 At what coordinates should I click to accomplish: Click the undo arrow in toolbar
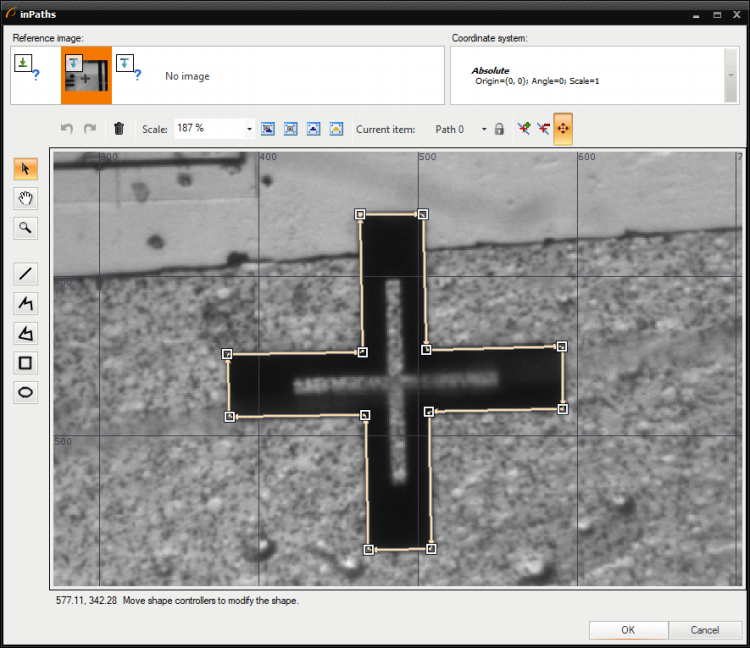(x=67, y=129)
